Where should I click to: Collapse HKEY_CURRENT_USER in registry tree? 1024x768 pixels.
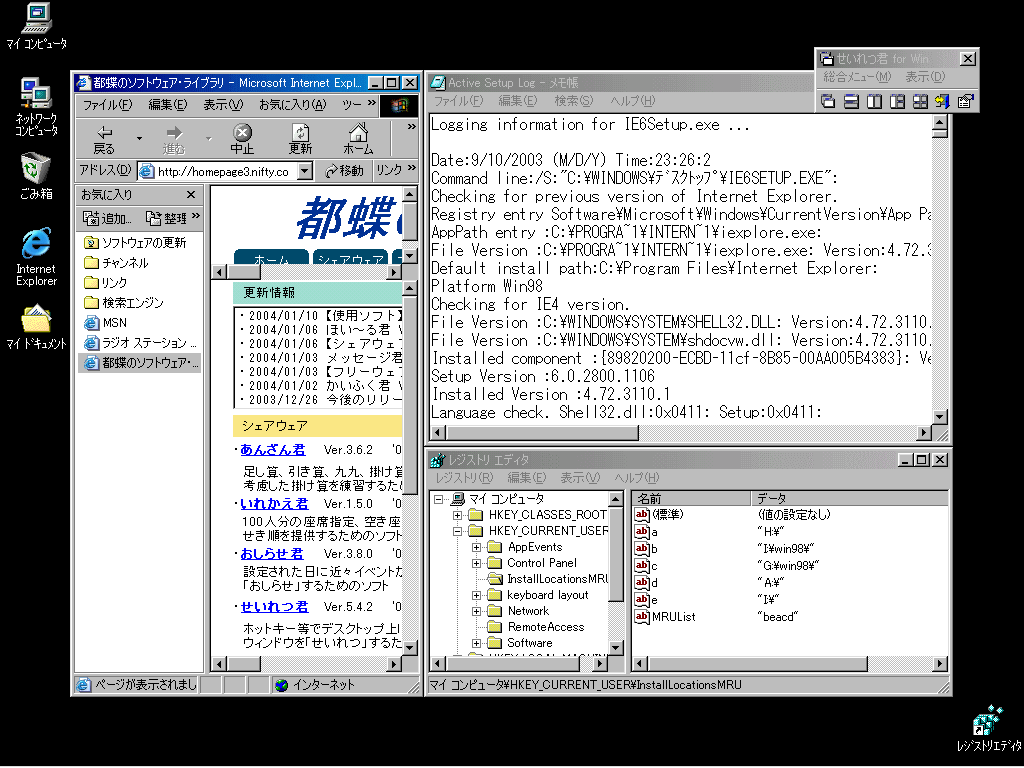tap(458, 531)
